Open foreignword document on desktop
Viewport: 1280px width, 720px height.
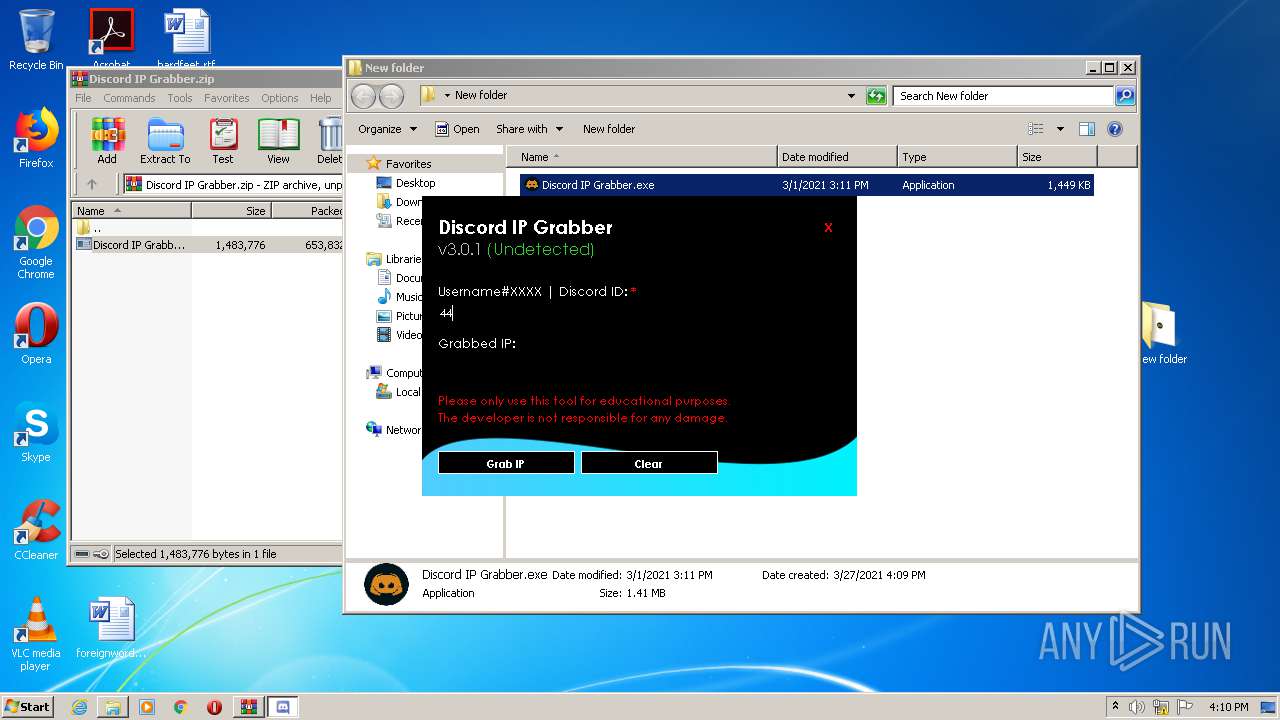coord(111,628)
